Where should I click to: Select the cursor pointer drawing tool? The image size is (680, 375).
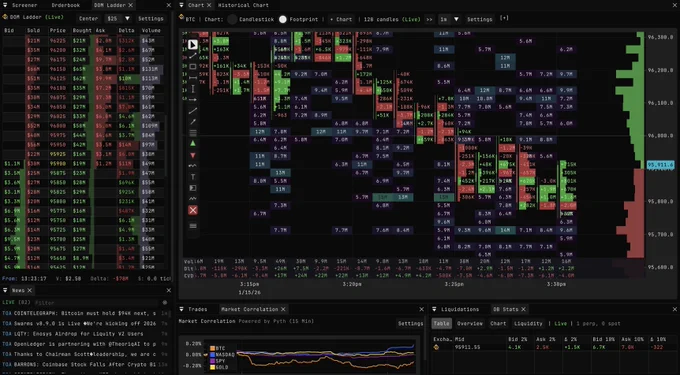click(x=193, y=44)
